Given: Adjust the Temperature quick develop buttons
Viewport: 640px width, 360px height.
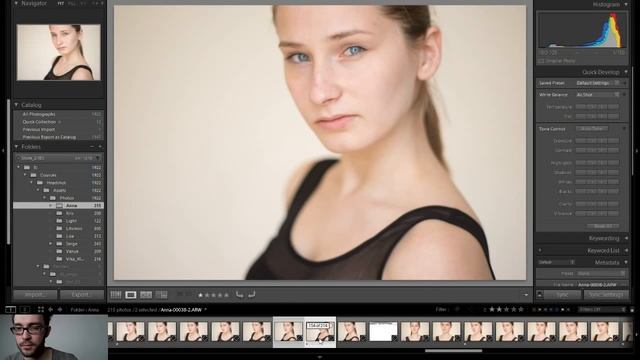Looking at the screenshot, I should click(x=597, y=107).
